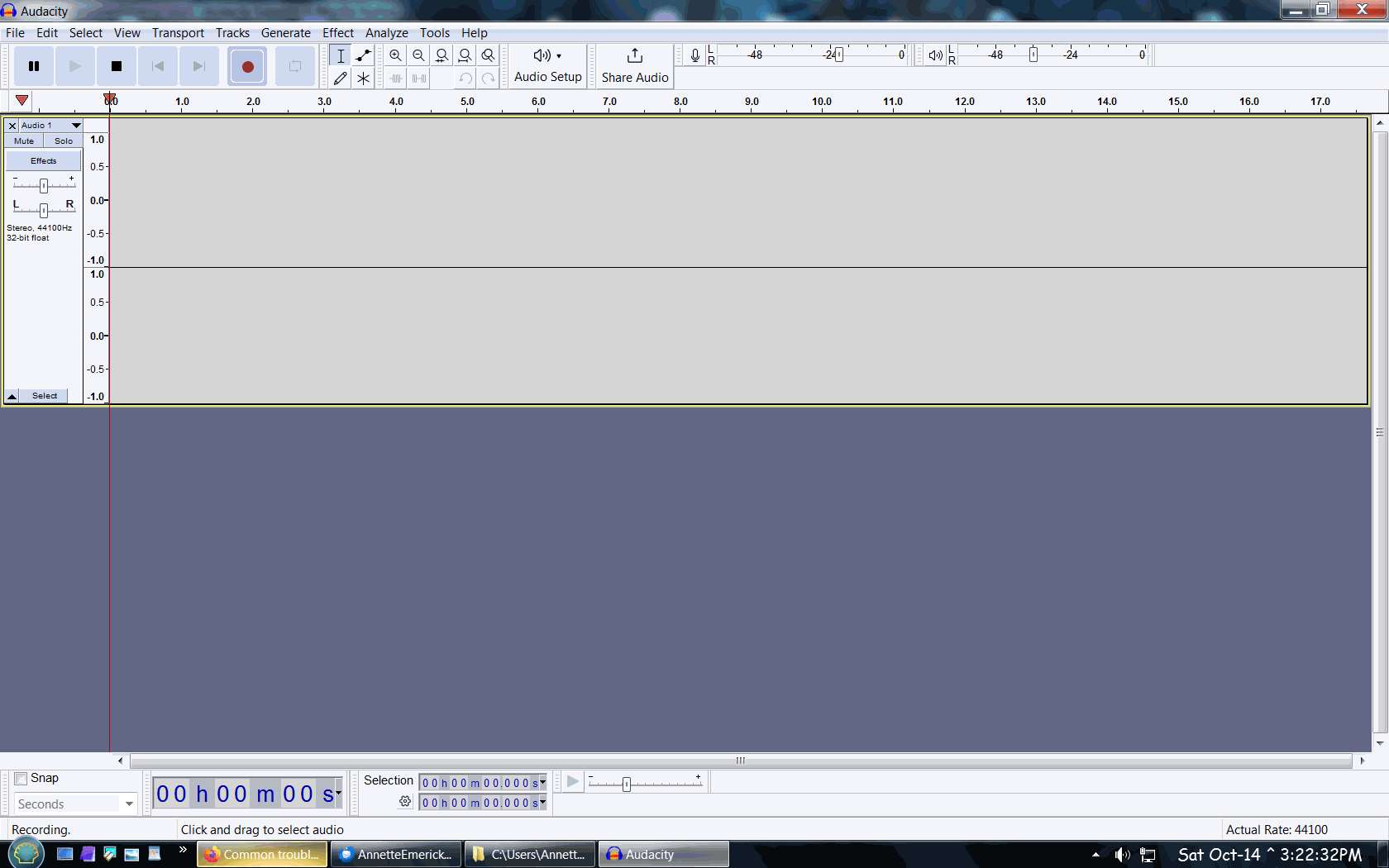Viewport: 1389px width, 868px height.
Task: Click the record meter microphone icon
Action: (x=694, y=55)
